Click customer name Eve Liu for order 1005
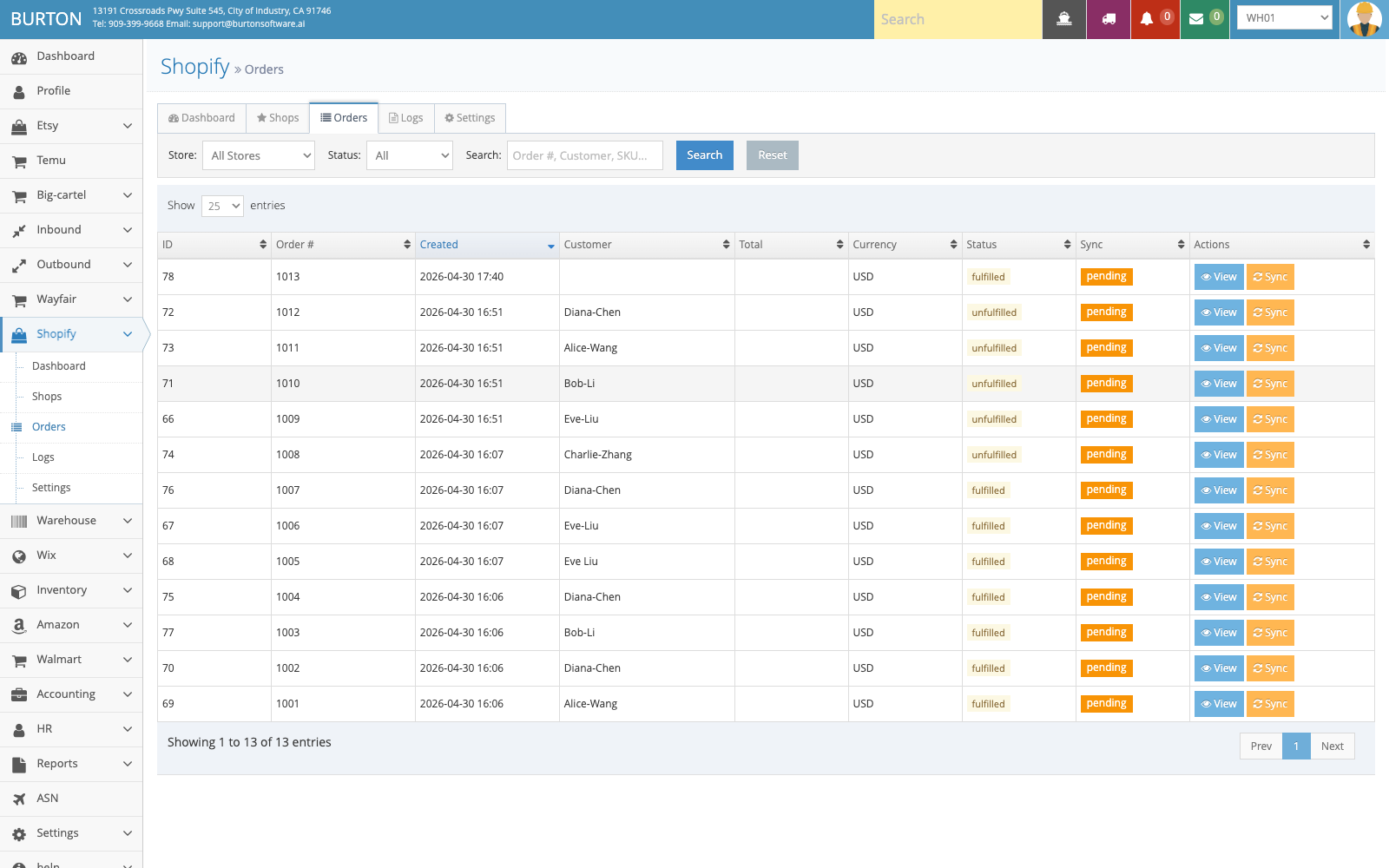This screenshot has width=1389, height=868. 581,562
